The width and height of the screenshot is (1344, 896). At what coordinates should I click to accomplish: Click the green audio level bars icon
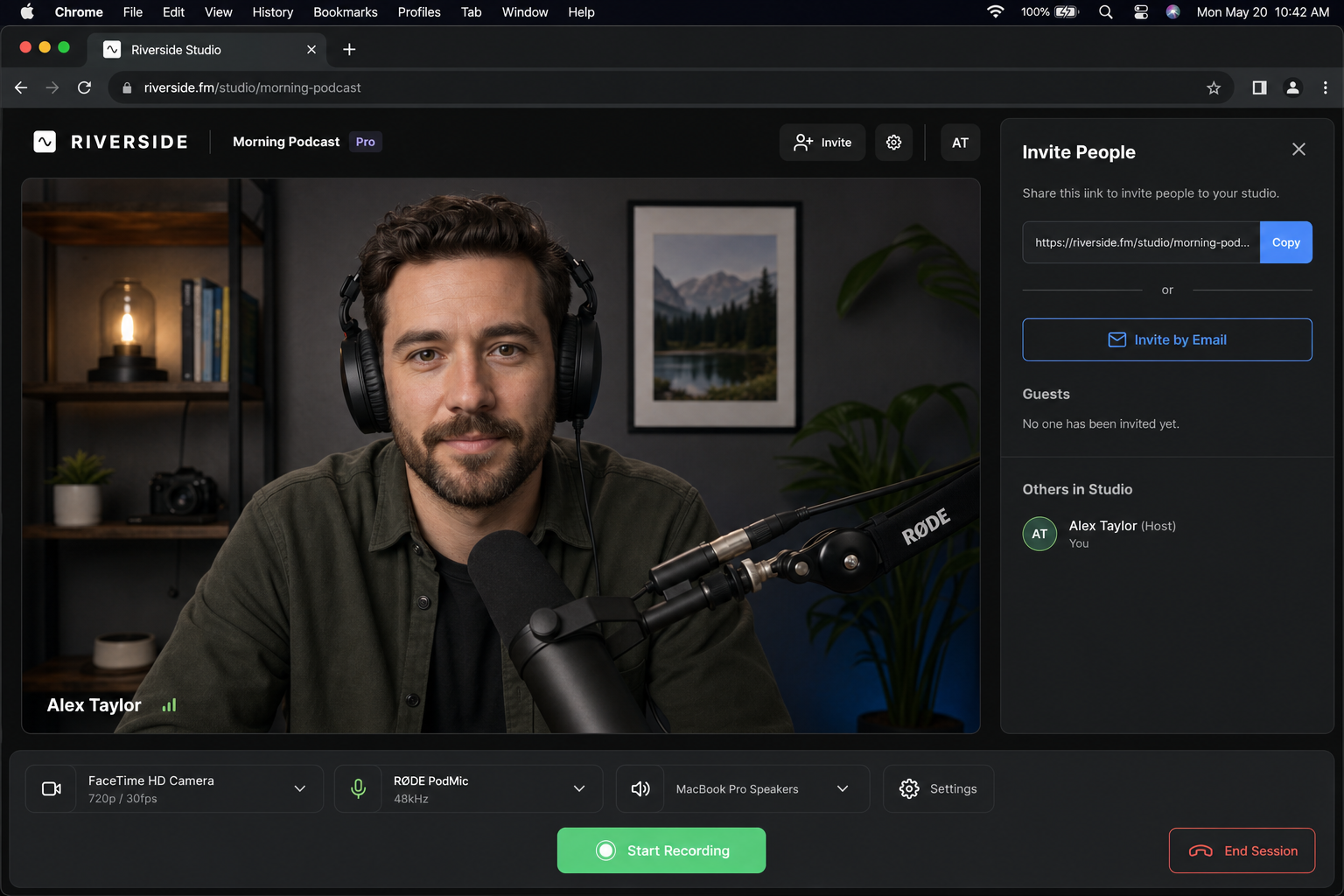[x=169, y=704]
